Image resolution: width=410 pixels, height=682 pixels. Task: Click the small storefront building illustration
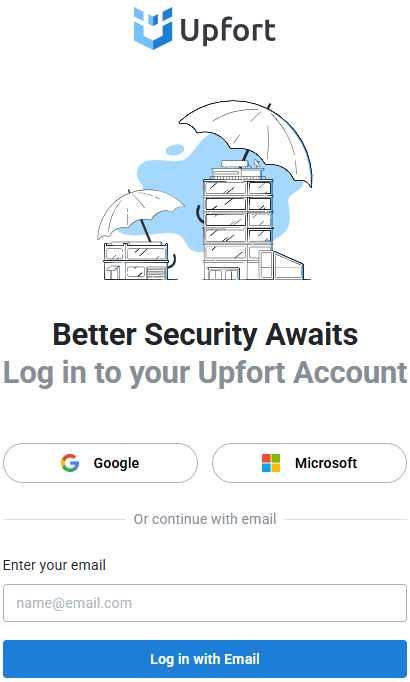point(136,261)
